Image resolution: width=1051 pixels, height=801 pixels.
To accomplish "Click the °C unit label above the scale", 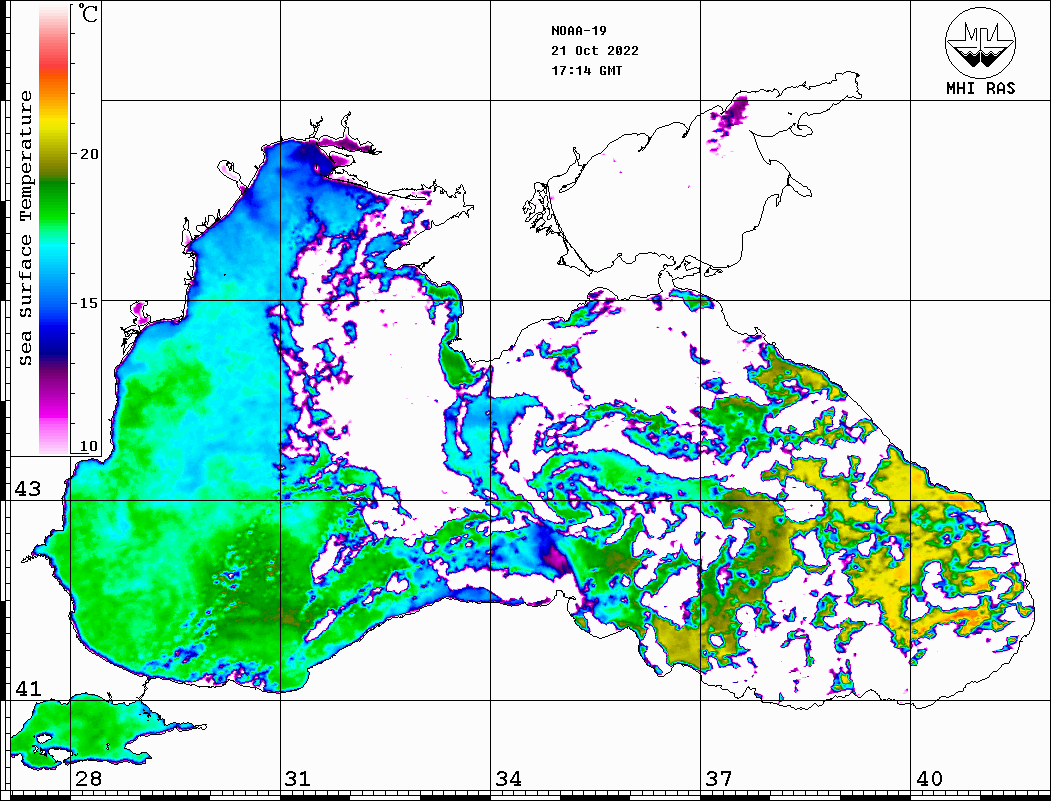I will [89, 15].
